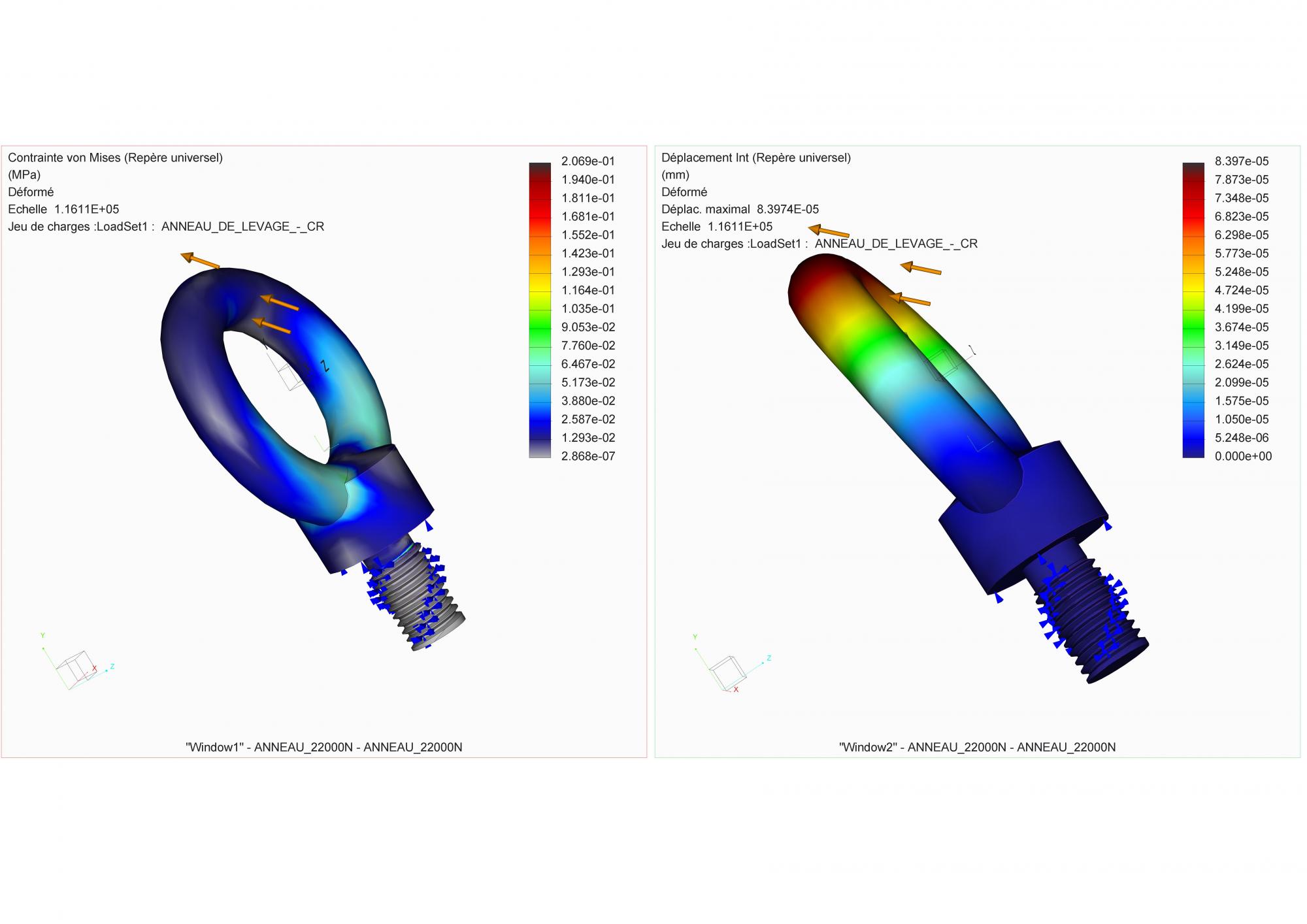Screen dimensions: 1307x924
Task: Select the "Window1" ANNEAU_22000N caption
Action: [323, 747]
